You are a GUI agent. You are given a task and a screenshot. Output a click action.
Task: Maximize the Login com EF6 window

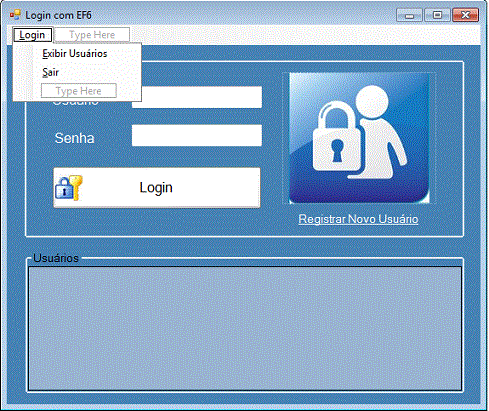click(x=437, y=15)
